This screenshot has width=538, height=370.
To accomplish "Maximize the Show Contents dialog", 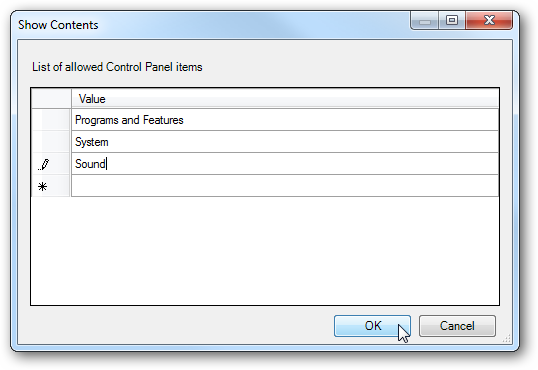I will pos(452,20).
